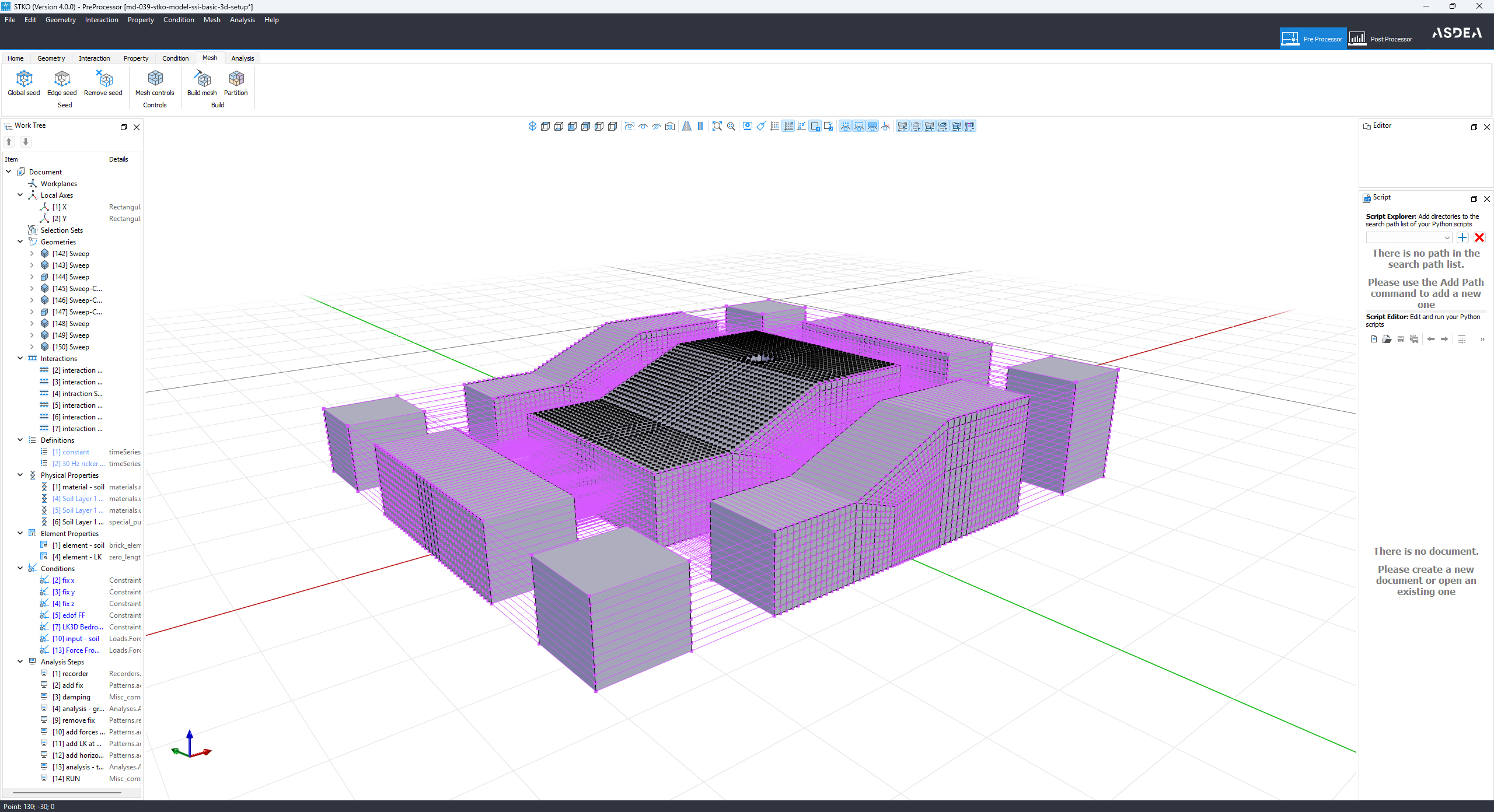The image size is (1494, 812).
Task: Click the Pre Processor button
Action: coord(1313,38)
